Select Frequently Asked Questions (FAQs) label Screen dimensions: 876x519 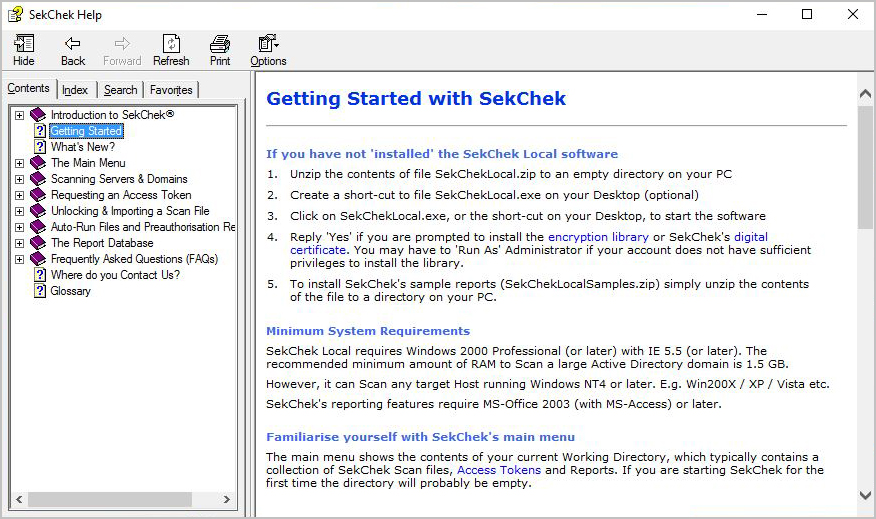[x=134, y=259]
